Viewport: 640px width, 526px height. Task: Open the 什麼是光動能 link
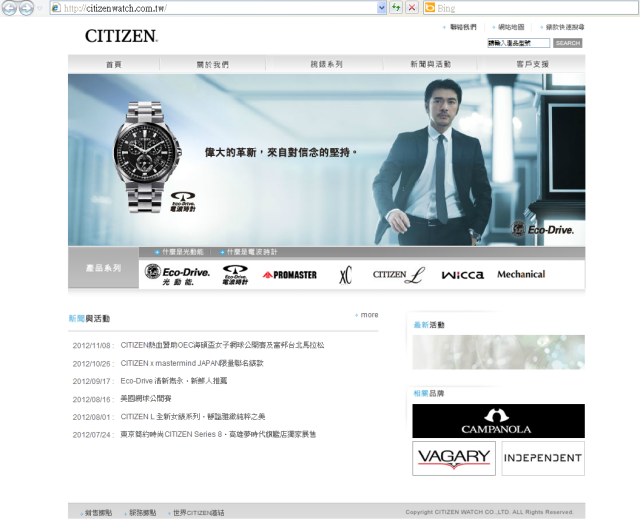click(x=182, y=252)
